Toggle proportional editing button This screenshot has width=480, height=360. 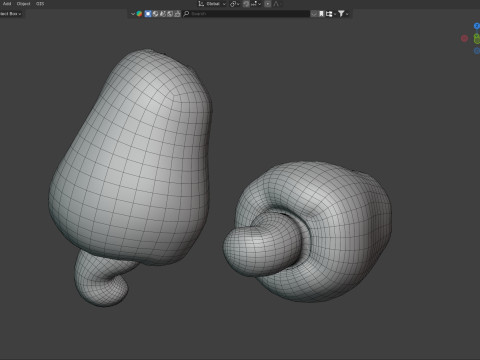pyautogui.click(x=268, y=4)
